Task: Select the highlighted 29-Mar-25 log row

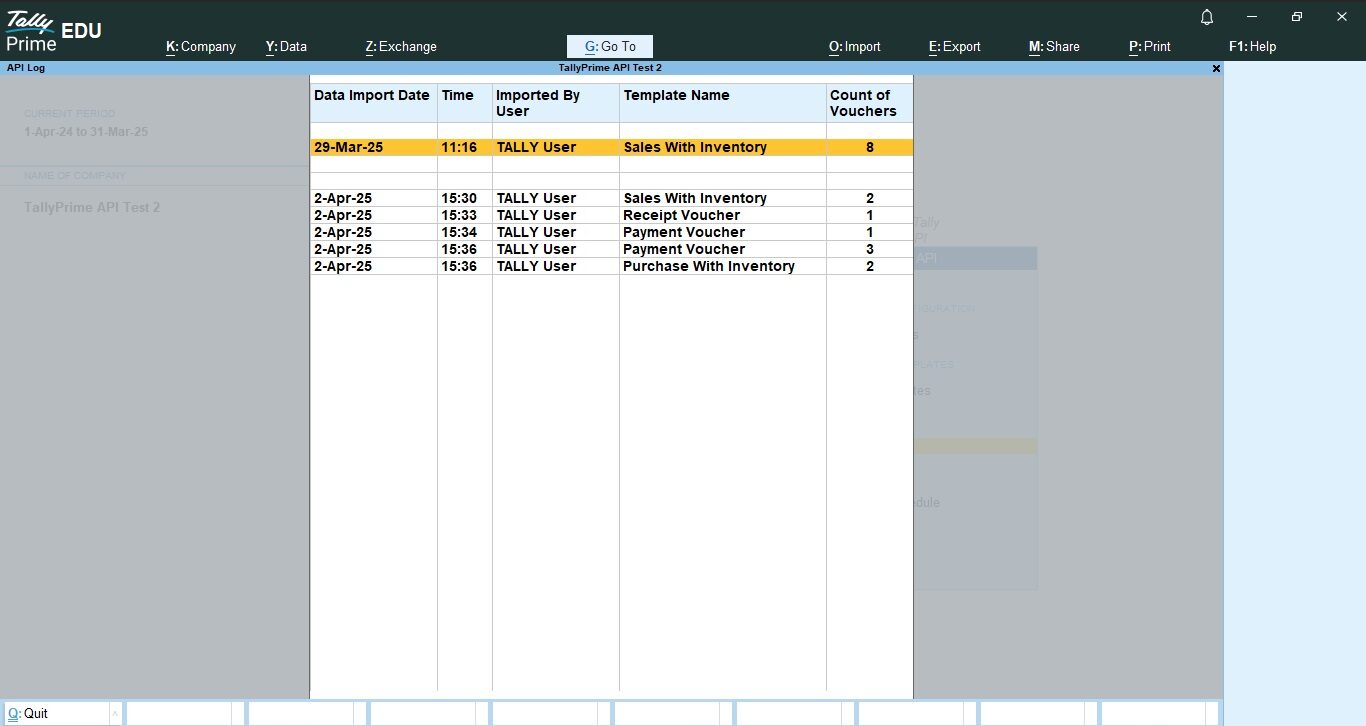Action: click(612, 147)
